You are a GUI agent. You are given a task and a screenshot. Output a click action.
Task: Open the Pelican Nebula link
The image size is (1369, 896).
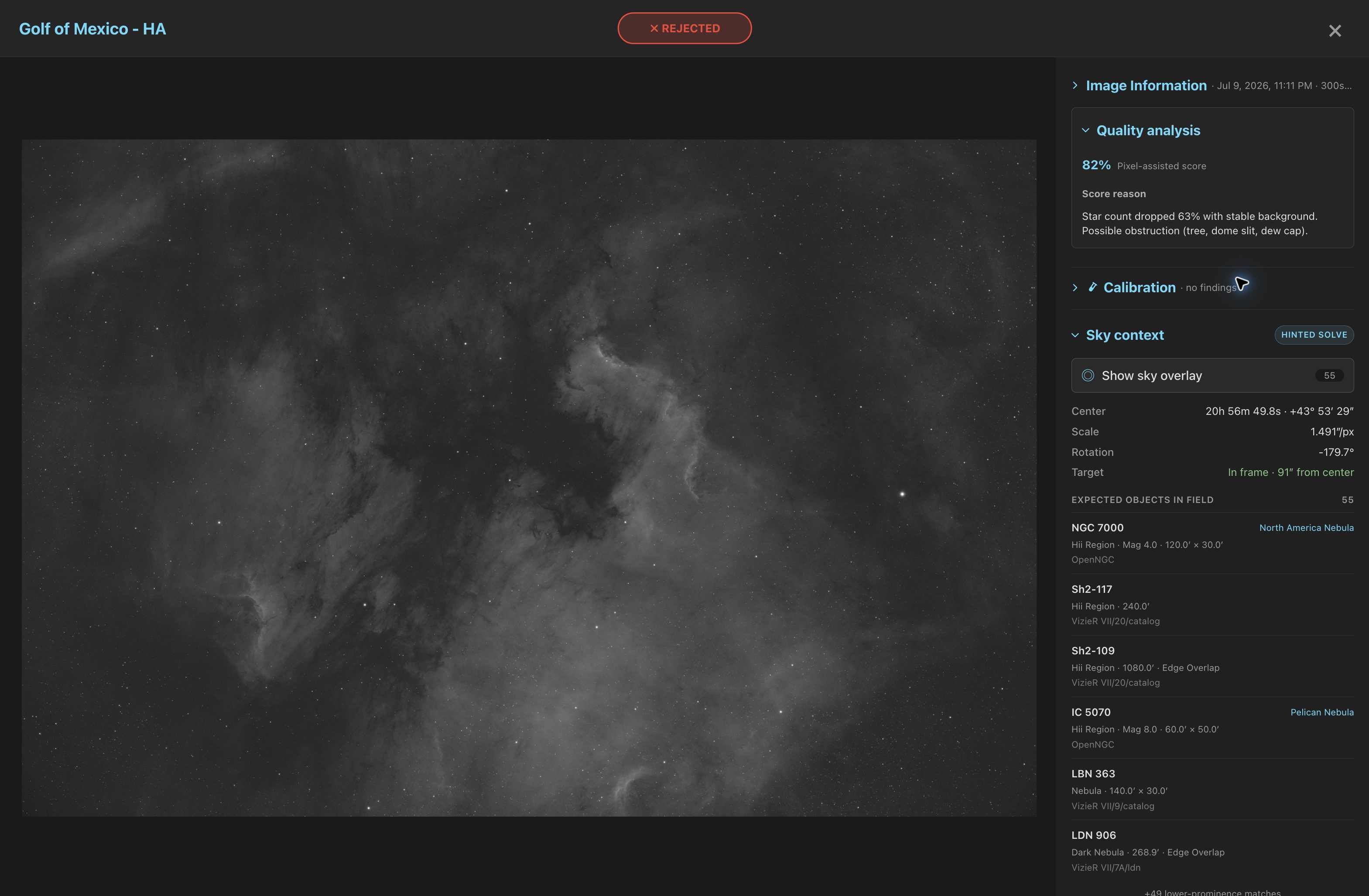click(x=1322, y=712)
